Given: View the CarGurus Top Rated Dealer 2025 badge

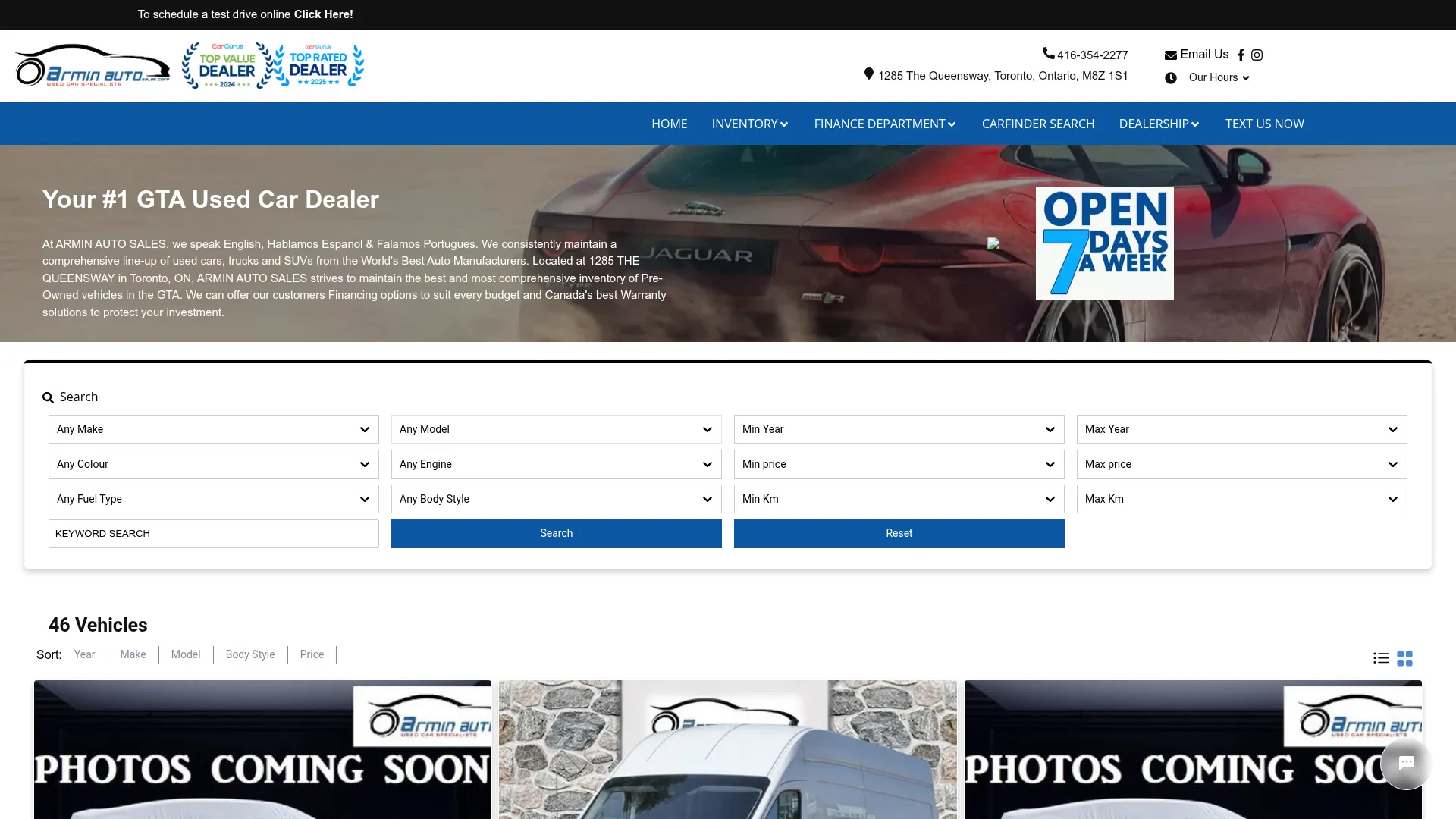Looking at the screenshot, I should coord(318,65).
